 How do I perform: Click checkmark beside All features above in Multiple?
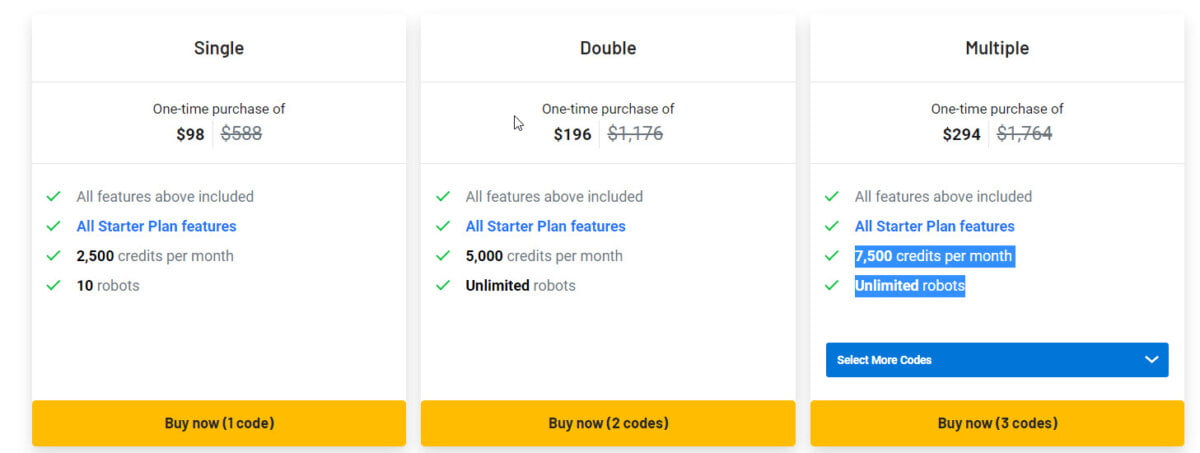click(832, 197)
